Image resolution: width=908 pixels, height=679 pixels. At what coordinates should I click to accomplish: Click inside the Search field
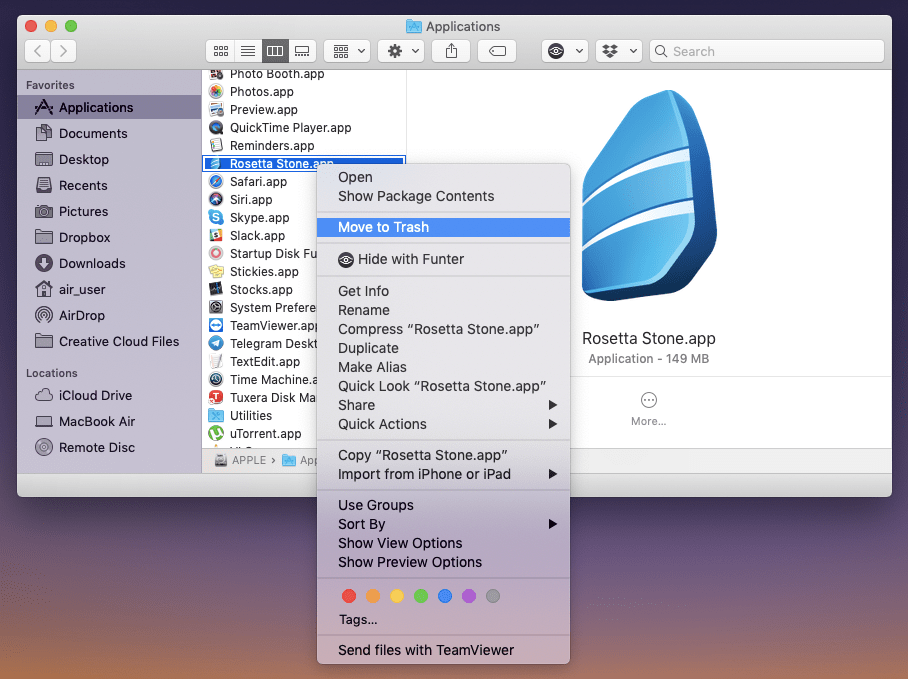pos(767,51)
